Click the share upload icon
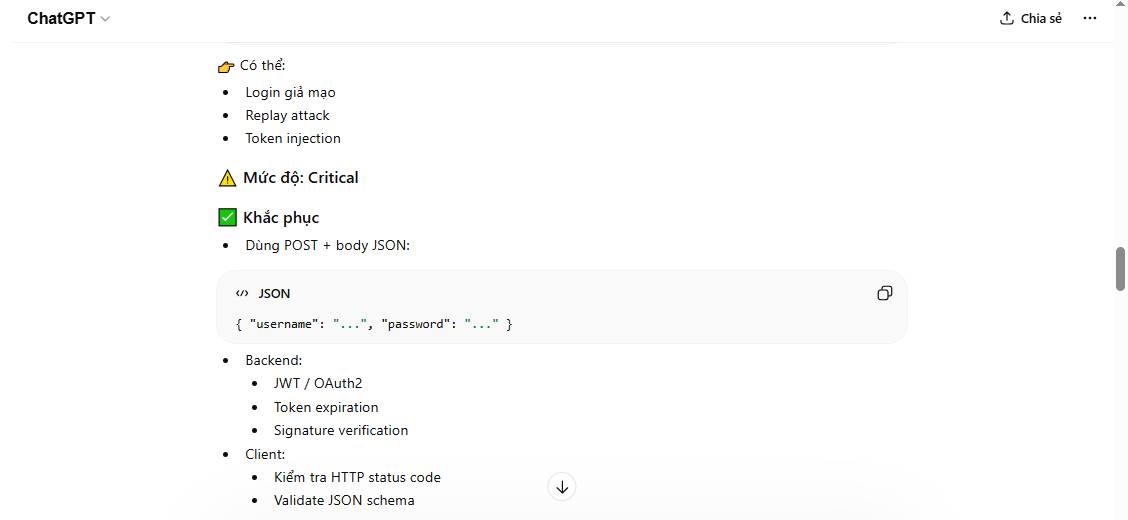 [x=1006, y=19]
